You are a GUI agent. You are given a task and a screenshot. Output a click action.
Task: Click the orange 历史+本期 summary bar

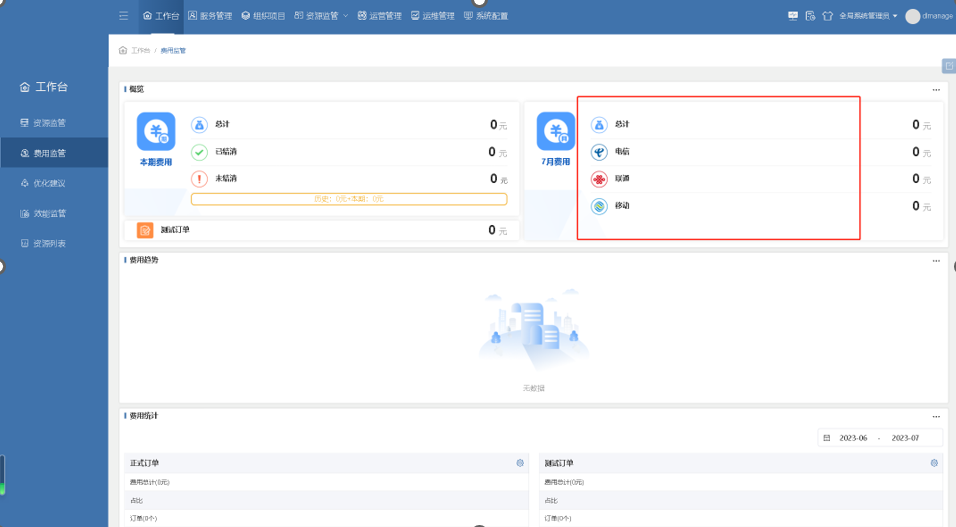coord(349,199)
